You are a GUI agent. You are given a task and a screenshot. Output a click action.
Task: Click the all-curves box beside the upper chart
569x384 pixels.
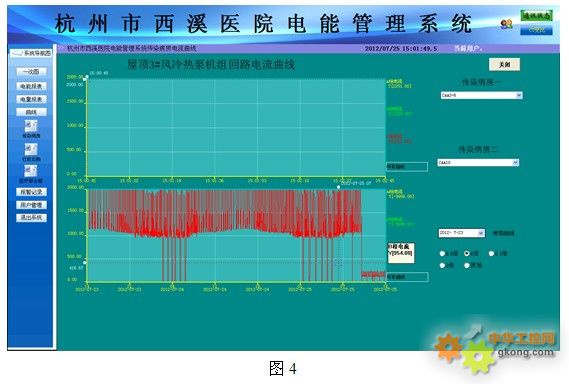[x=407, y=167]
